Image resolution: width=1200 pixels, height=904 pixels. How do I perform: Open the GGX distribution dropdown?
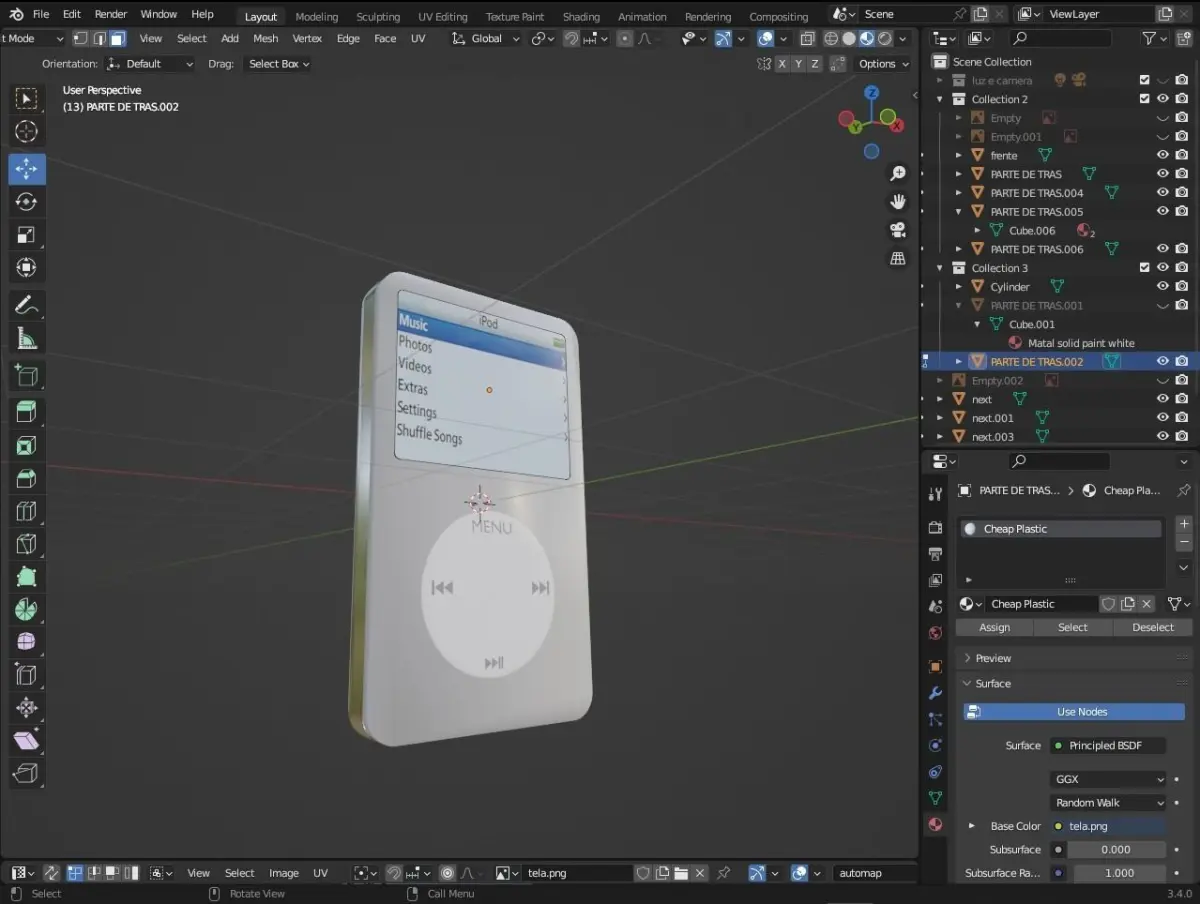(1108, 779)
